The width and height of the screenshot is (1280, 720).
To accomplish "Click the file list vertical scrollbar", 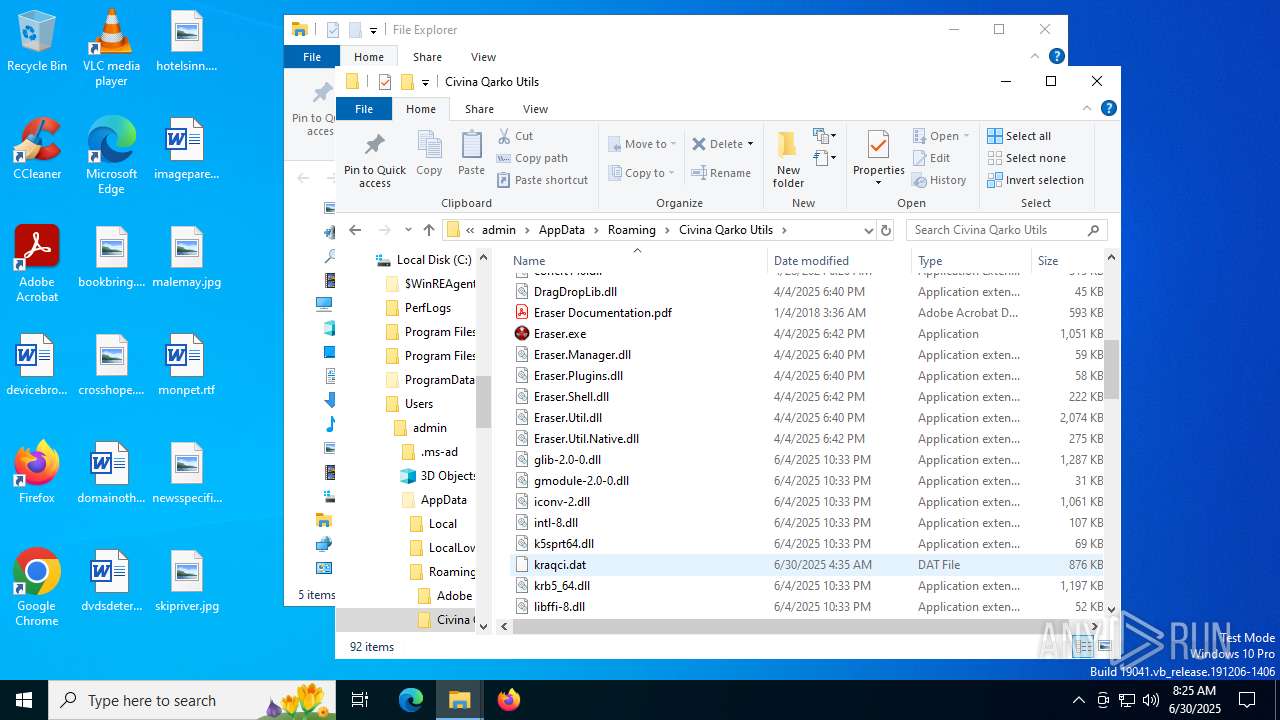I will click(1111, 370).
